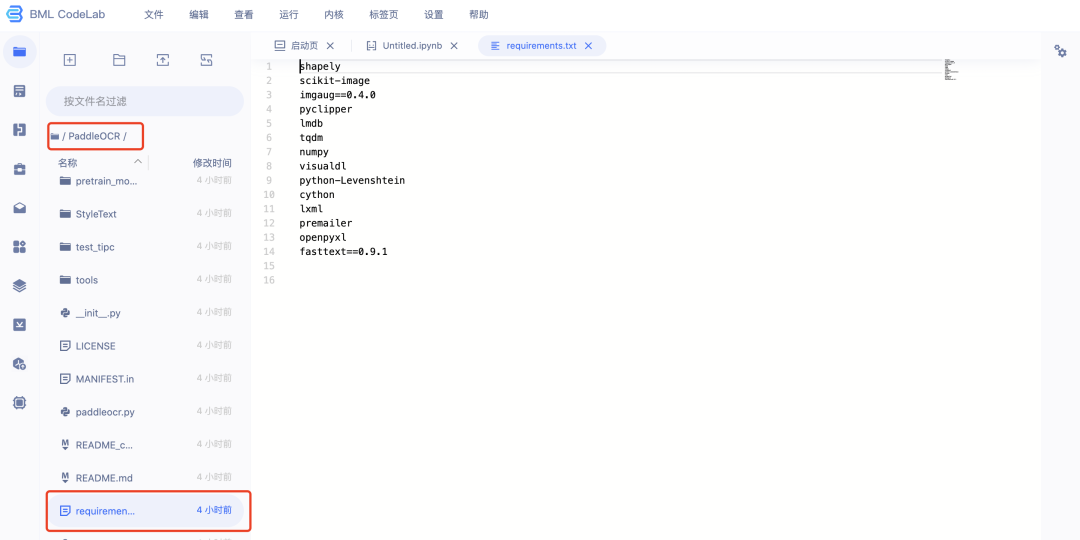Open the 查看 menu
Screen dimensions: 1080x540
244,14
